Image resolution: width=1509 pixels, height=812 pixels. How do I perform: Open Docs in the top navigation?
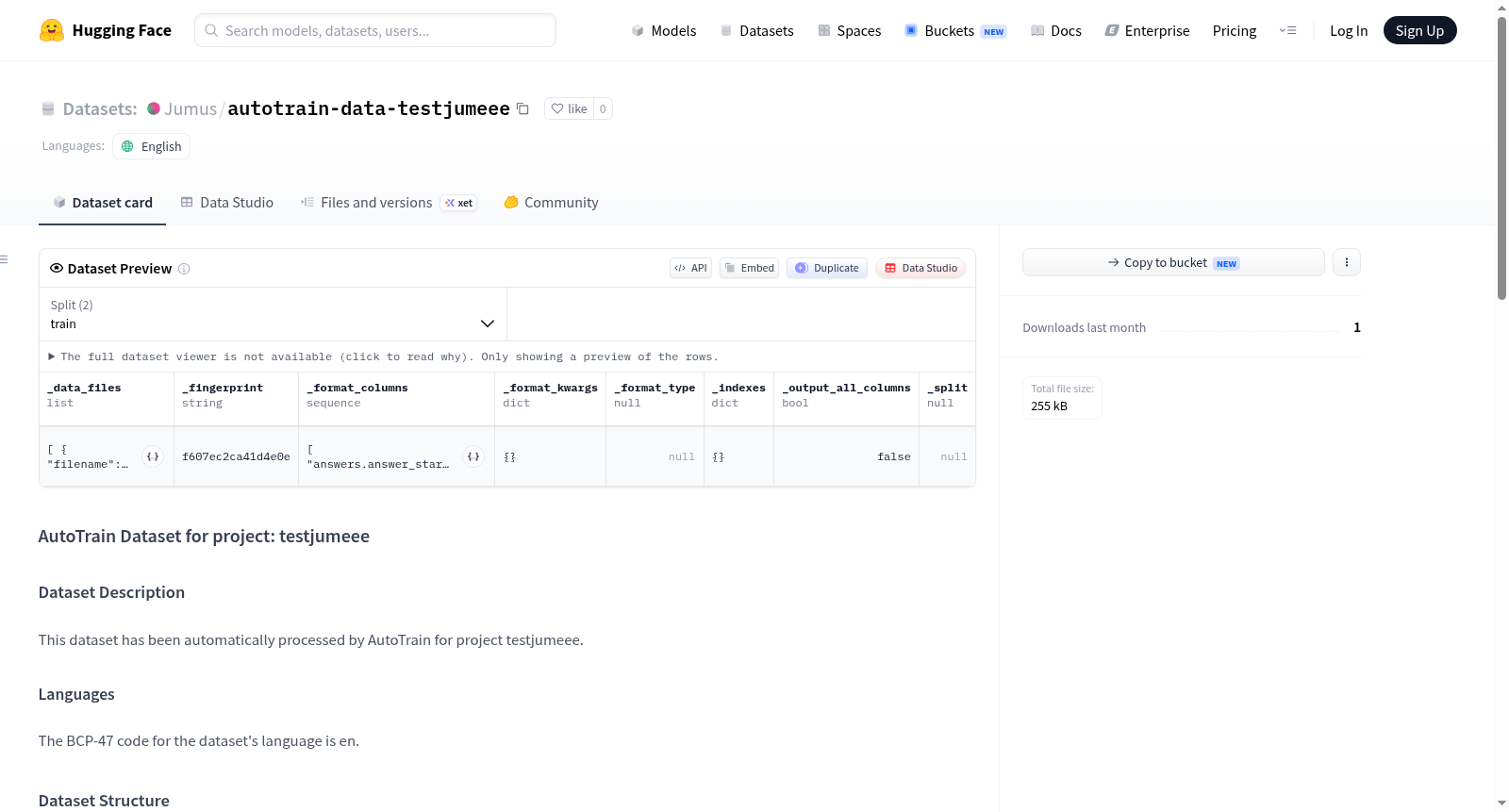1056,30
